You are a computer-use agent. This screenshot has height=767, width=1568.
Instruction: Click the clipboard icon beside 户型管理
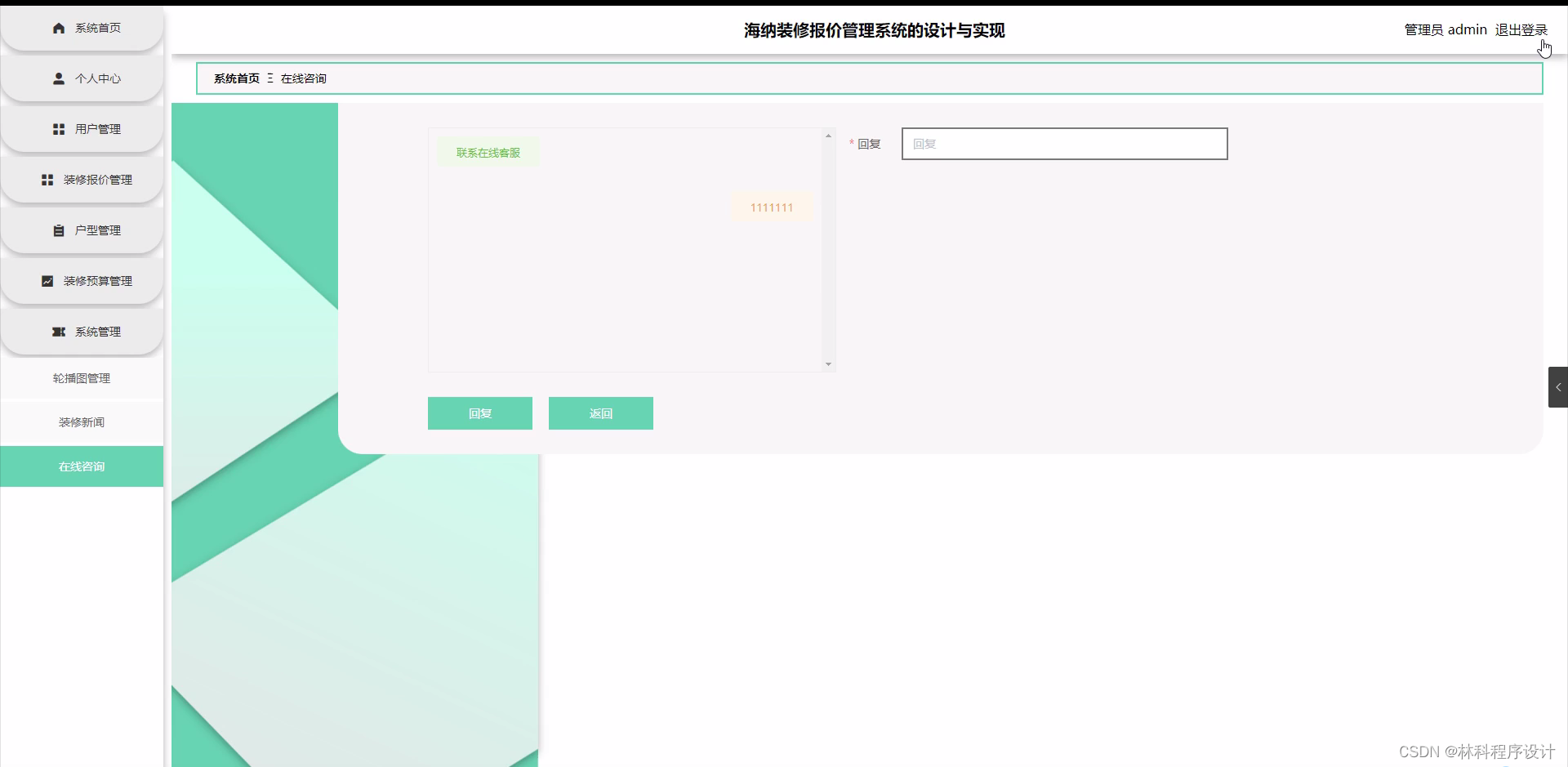[x=59, y=230]
